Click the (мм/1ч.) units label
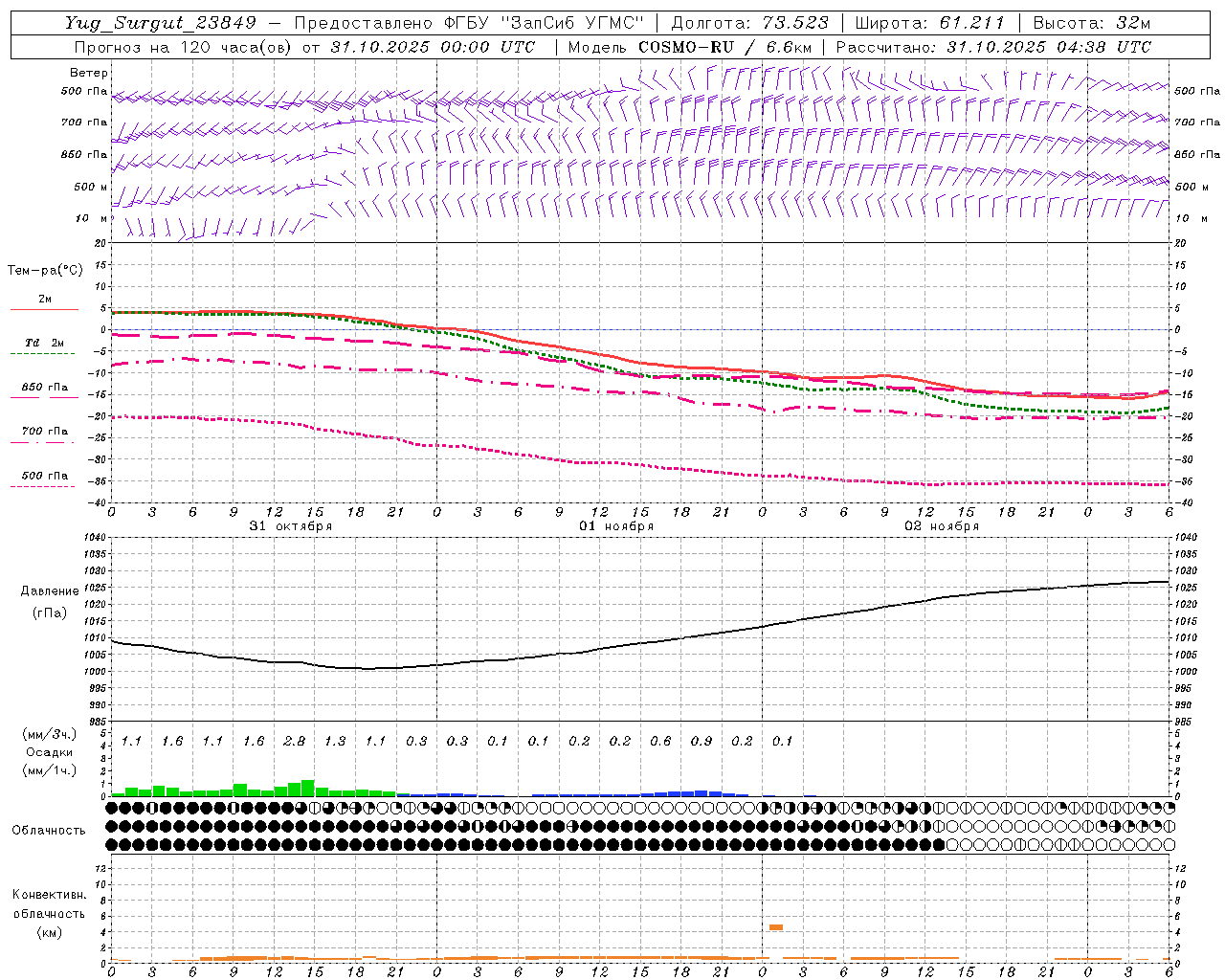 click(x=49, y=770)
